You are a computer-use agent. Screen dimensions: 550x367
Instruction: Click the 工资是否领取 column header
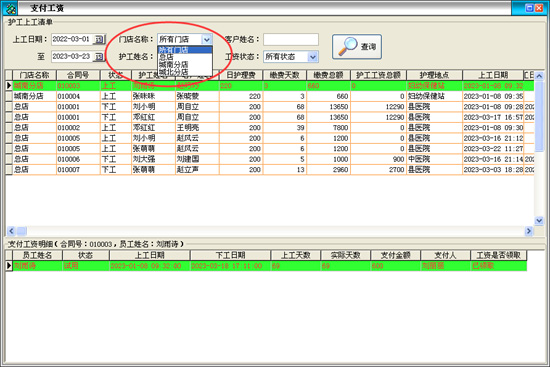(498, 255)
